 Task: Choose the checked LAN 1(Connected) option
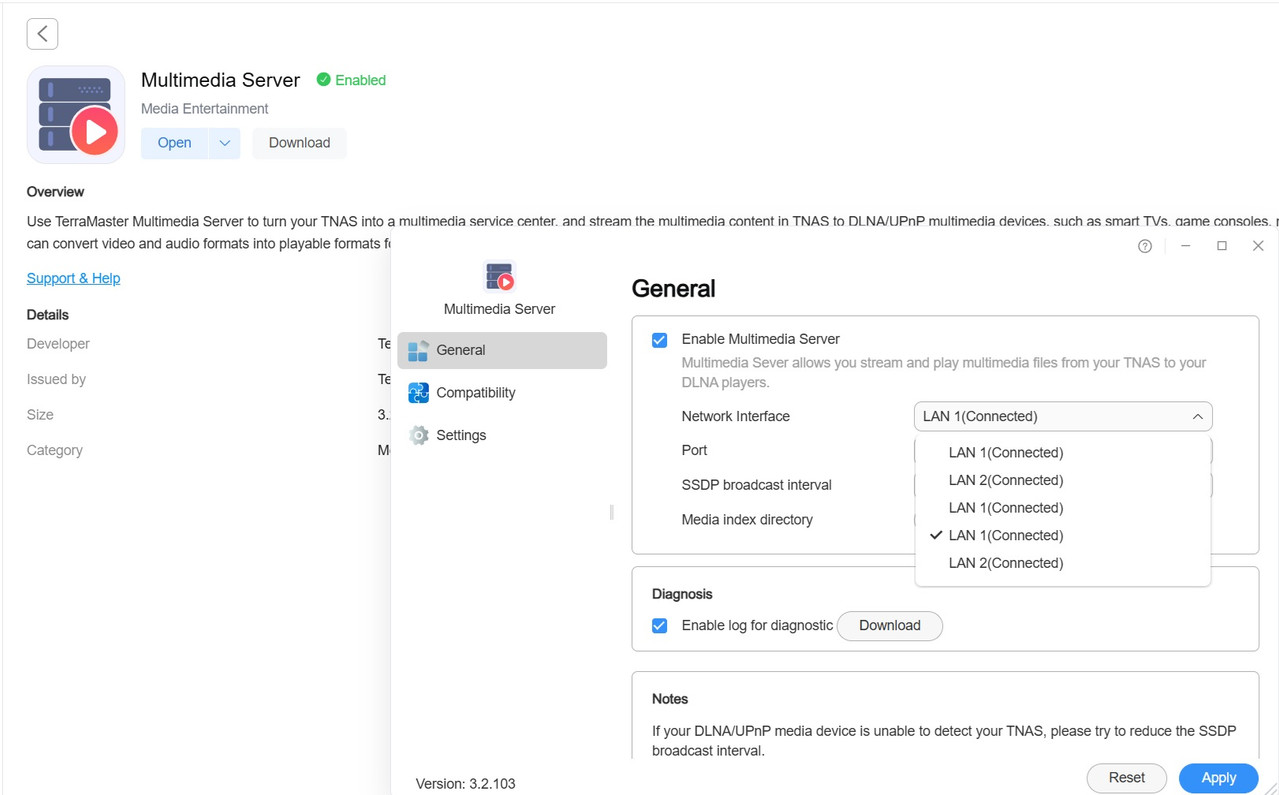pyautogui.click(x=1063, y=536)
